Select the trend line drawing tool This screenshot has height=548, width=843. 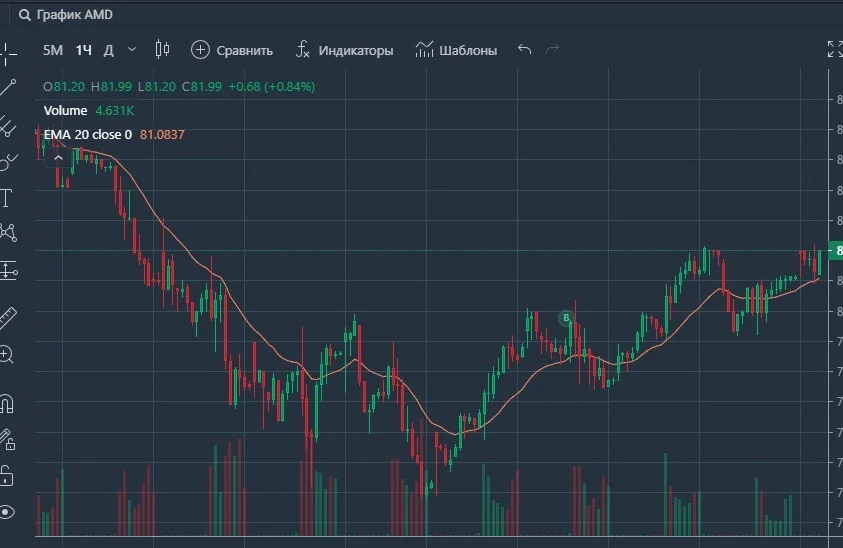[x=8, y=88]
